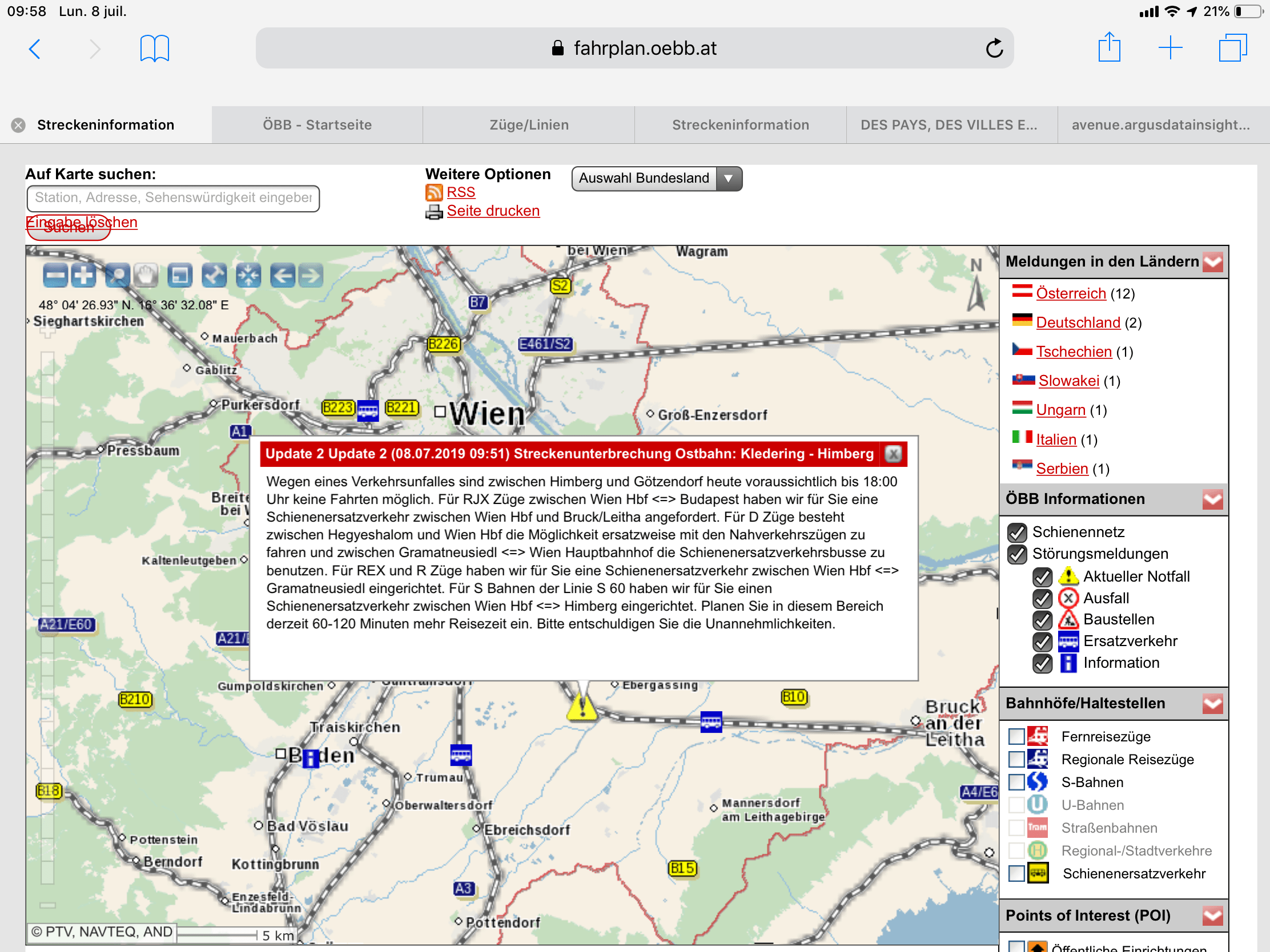Collapse the Meldungen in den Ländern panel
The height and width of the screenshot is (952, 1270).
tap(1212, 262)
